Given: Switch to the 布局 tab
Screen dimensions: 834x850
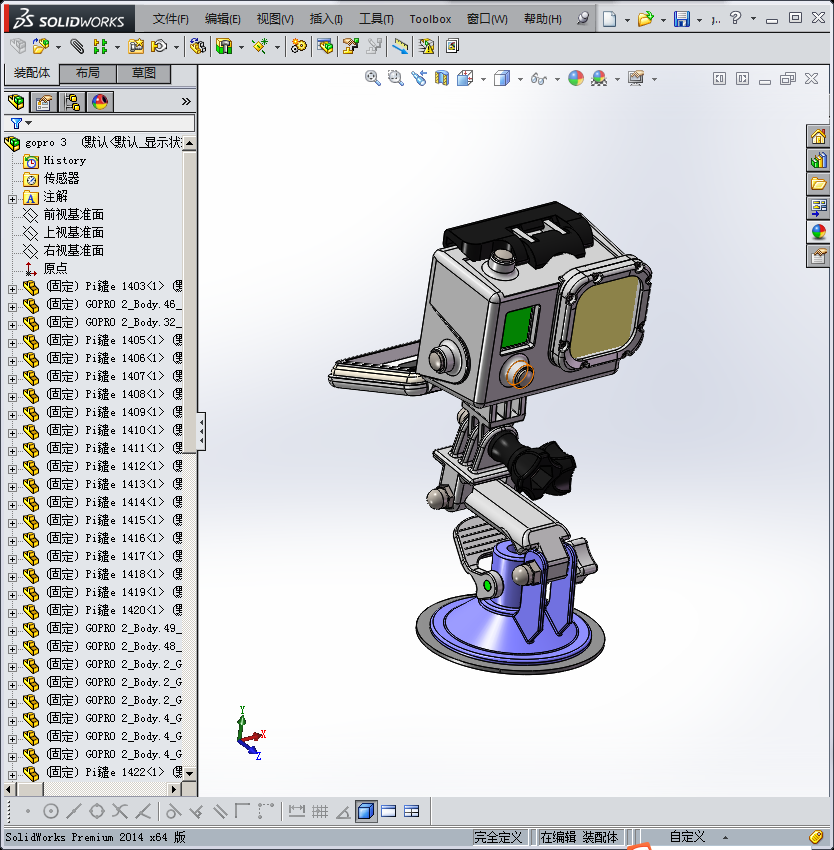Looking at the screenshot, I should (x=87, y=74).
